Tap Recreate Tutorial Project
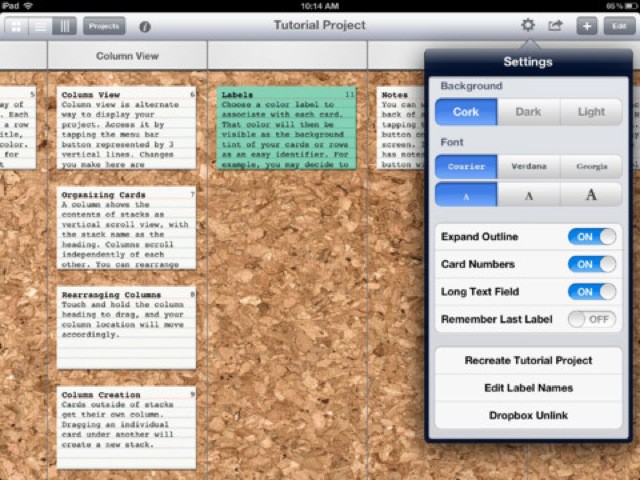Viewport: 640px width, 480px height. click(x=528, y=361)
